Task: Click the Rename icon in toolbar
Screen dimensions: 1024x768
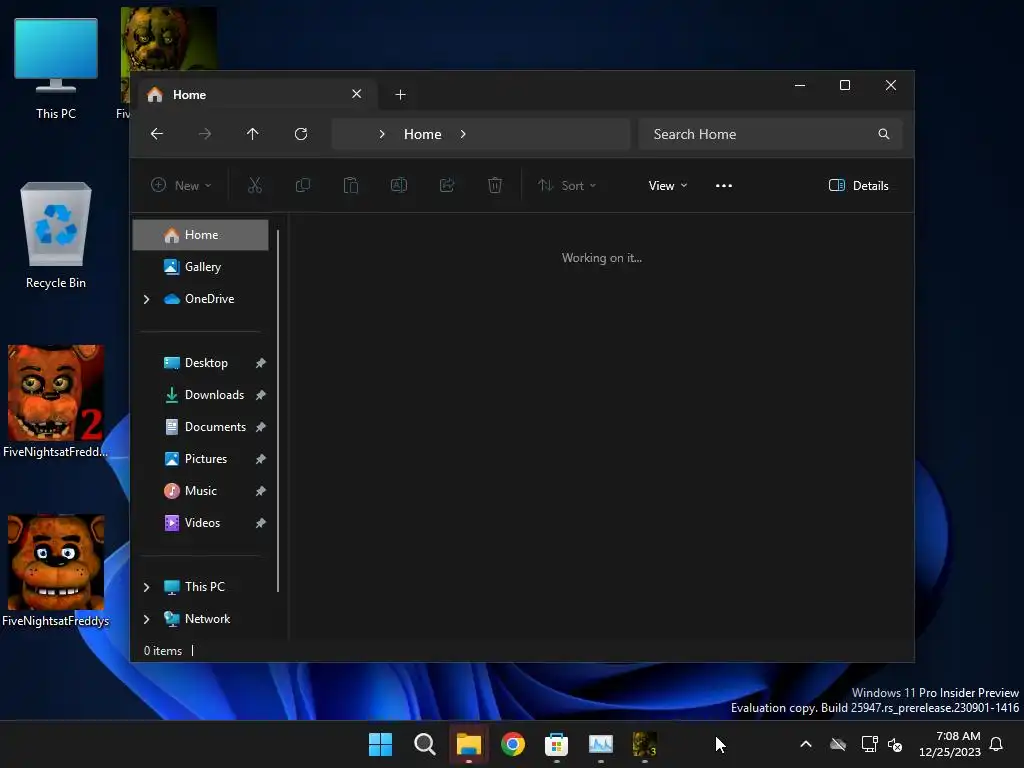Action: 399,185
